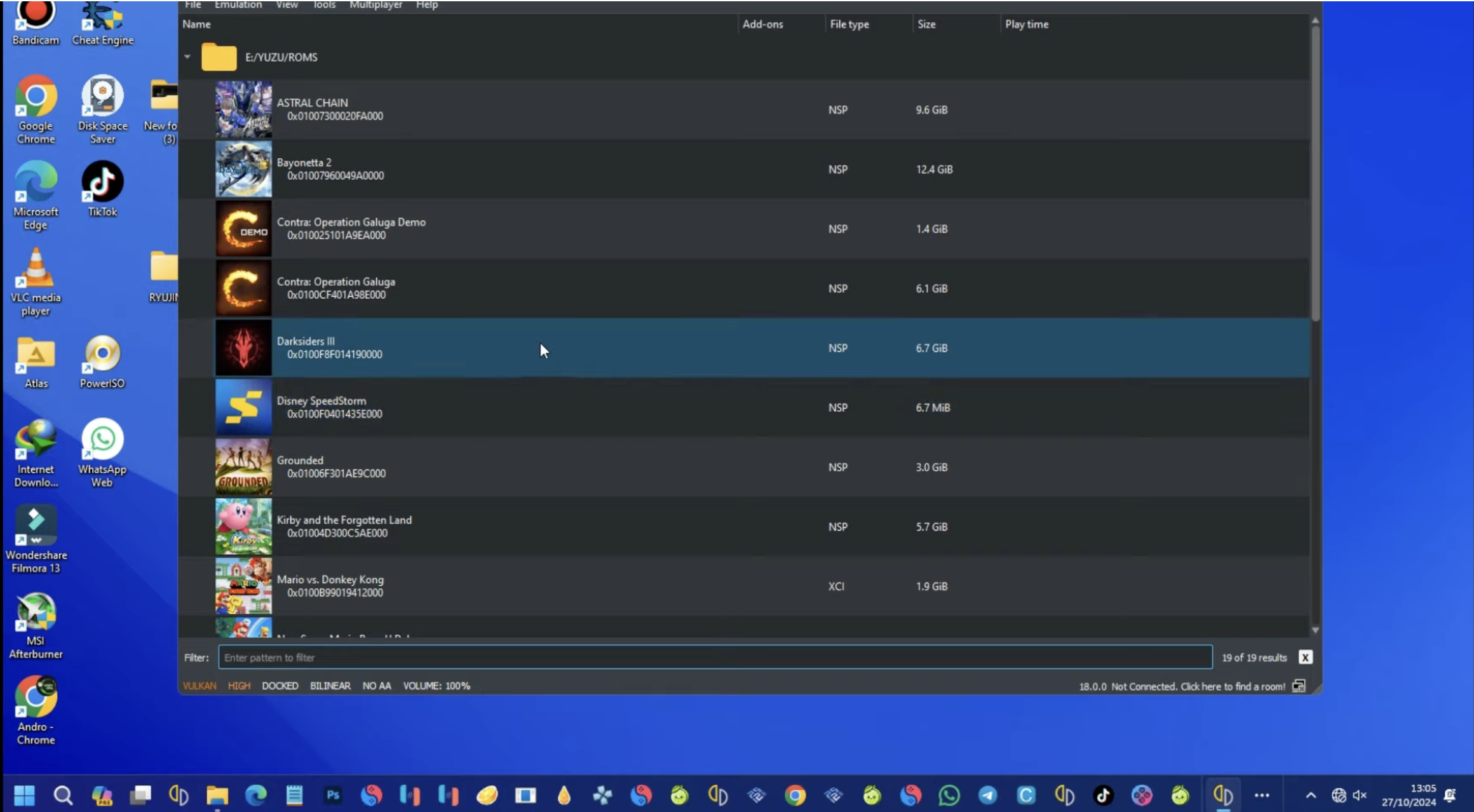Click Not Connected find a room link
The height and width of the screenshot is (812, 1474).
coord(1198,686)
